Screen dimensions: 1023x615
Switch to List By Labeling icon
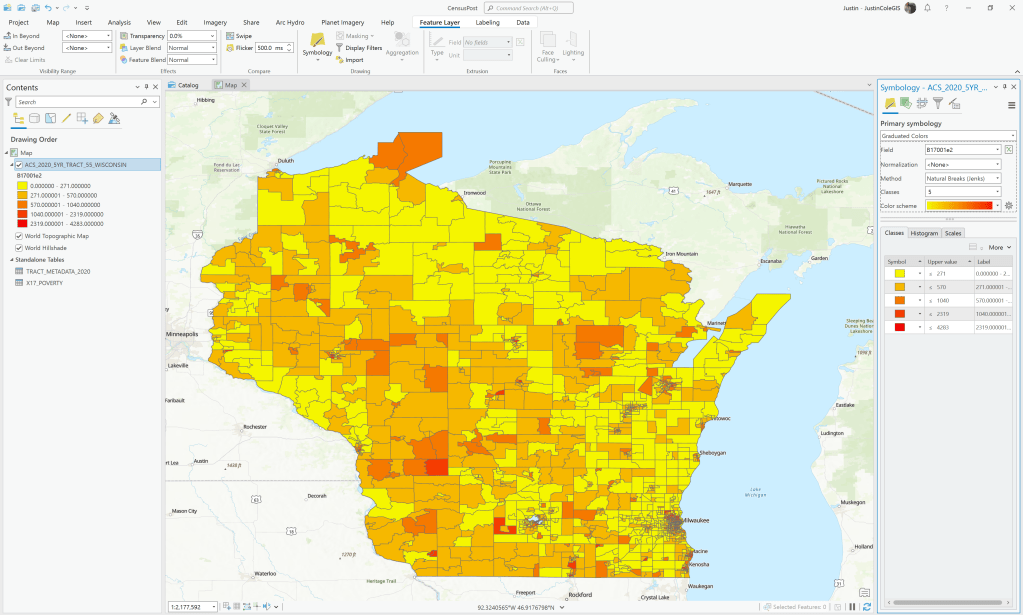click(98, 119)
